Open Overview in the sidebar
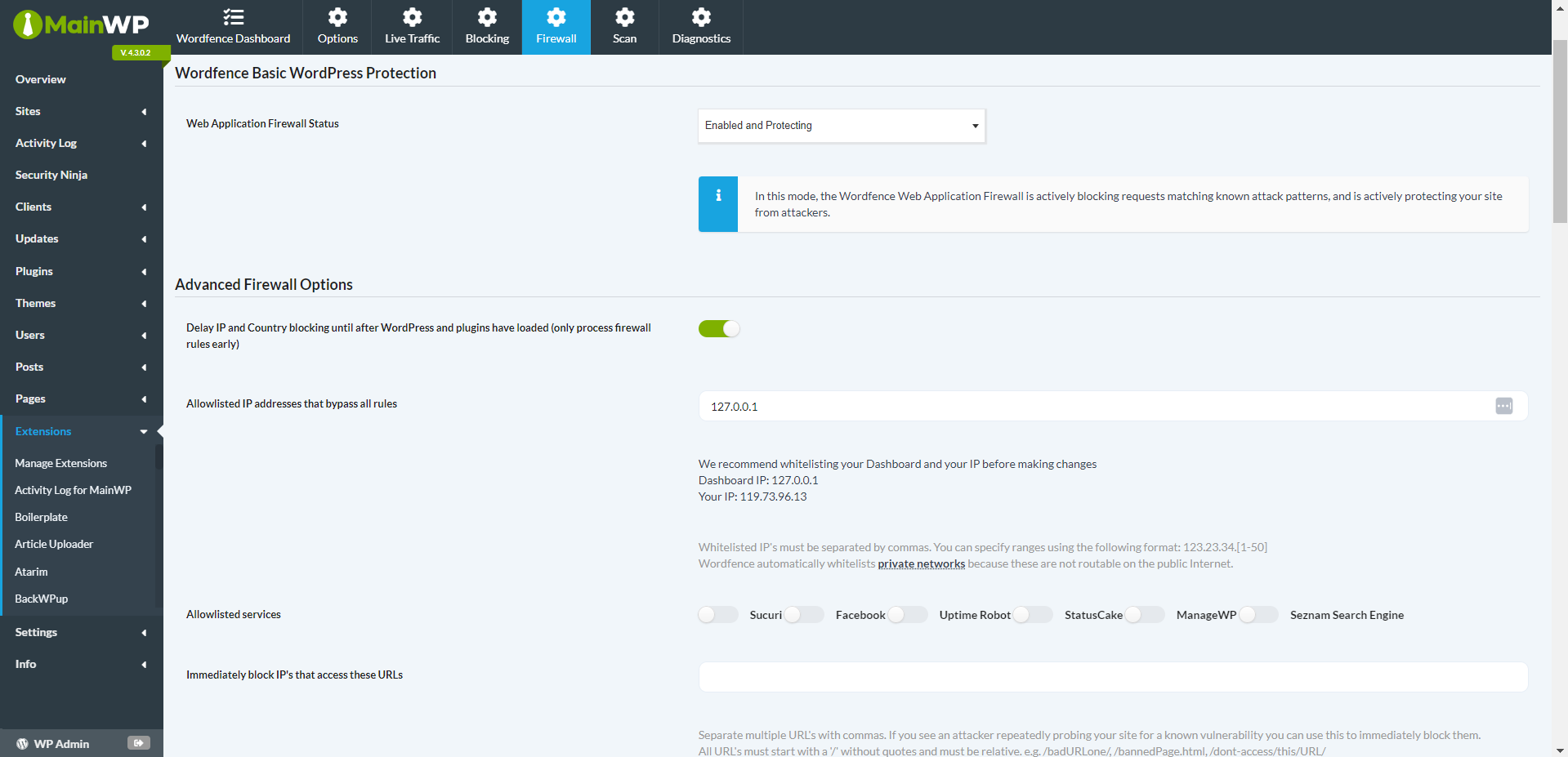The height and width of the screenshot is (757, 1568). [41, 79]
